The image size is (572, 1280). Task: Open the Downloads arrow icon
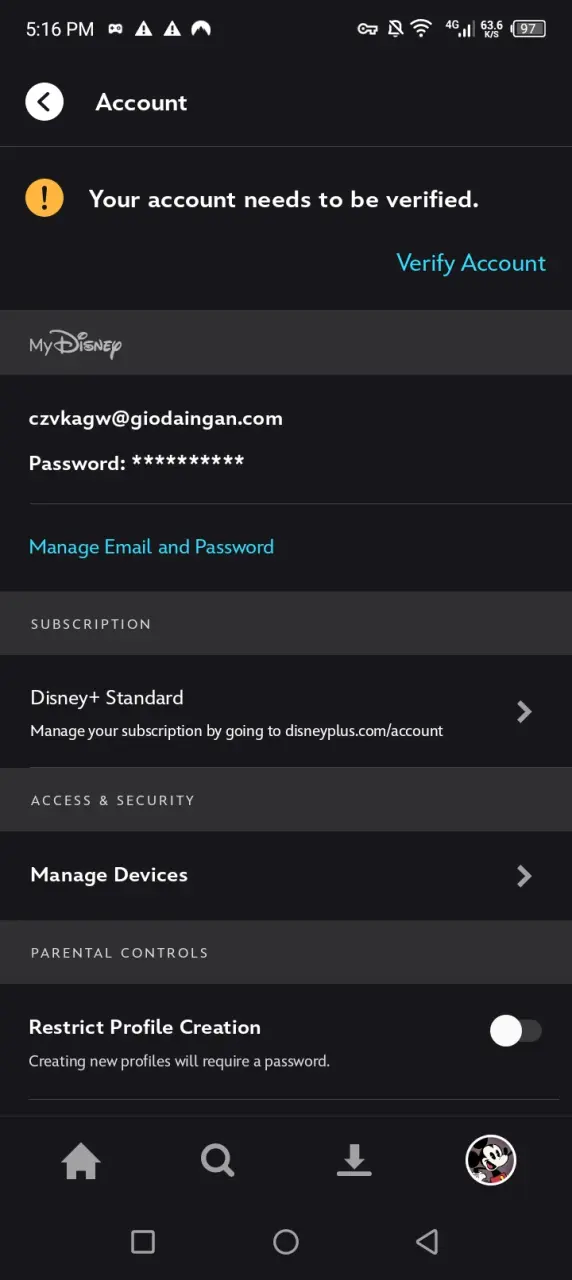354,1161
